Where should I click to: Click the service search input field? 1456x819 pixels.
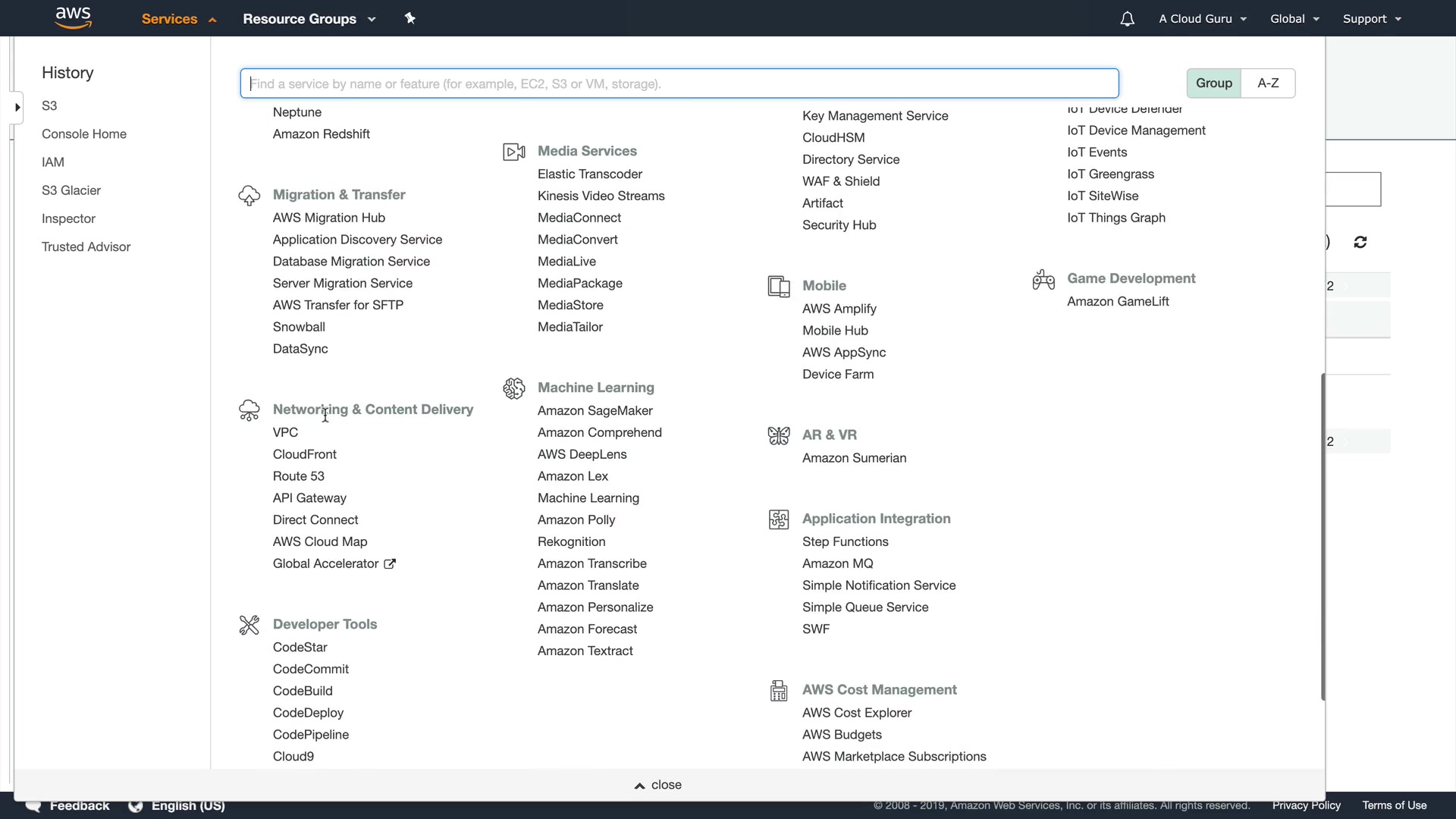pyautogui.click(x=679, y=83)
